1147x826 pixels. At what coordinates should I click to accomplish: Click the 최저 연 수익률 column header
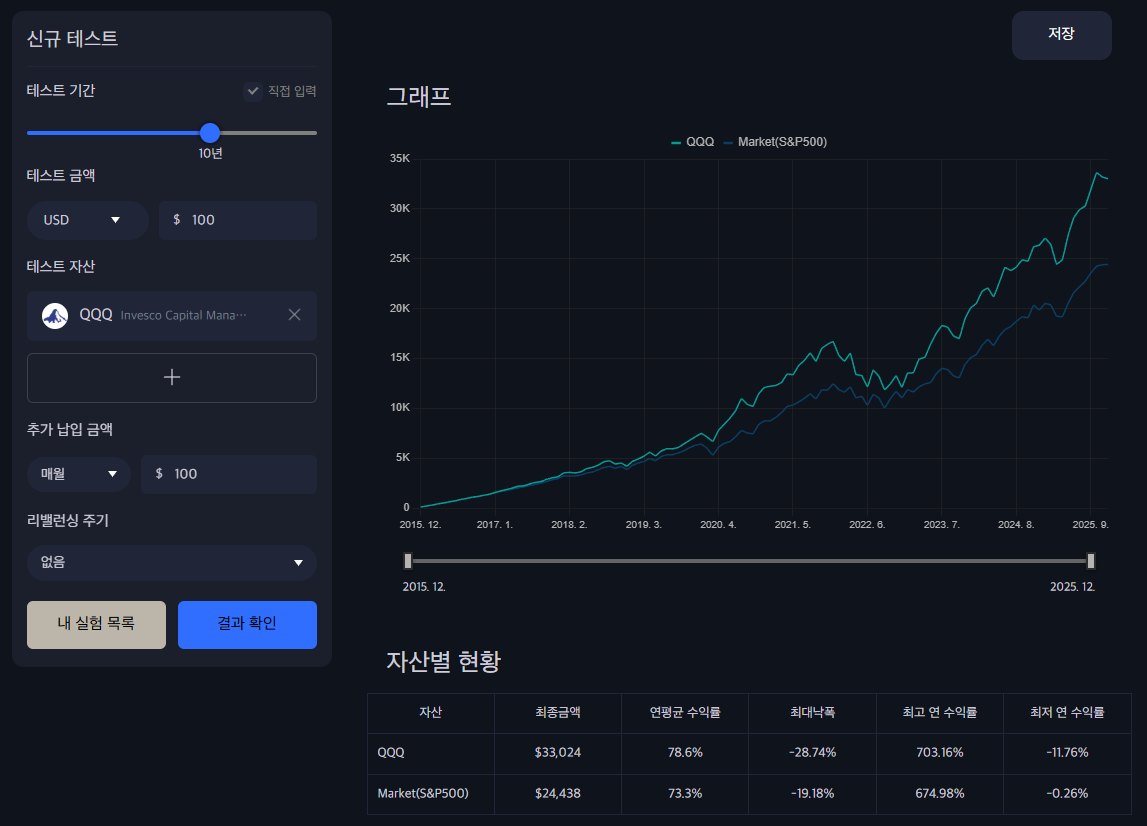1067,713
